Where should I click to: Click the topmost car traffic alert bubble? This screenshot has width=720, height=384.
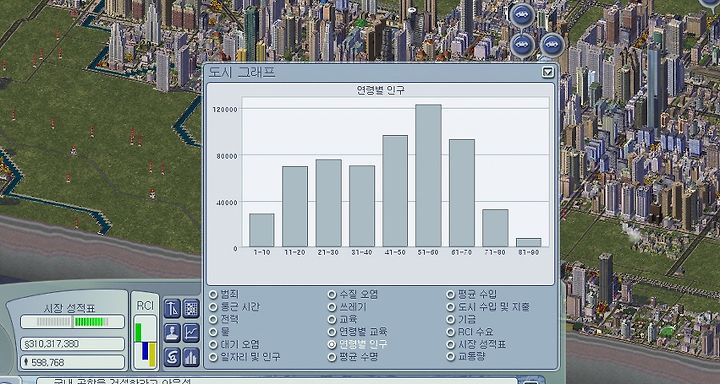[522, 15]
